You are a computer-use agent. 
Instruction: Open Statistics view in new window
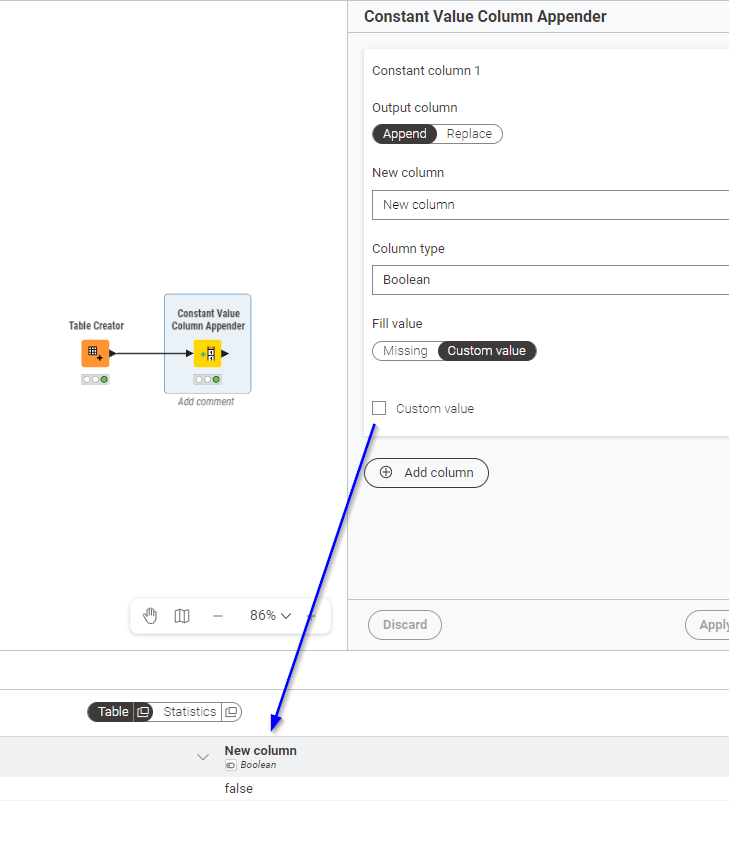pos(231,712)
